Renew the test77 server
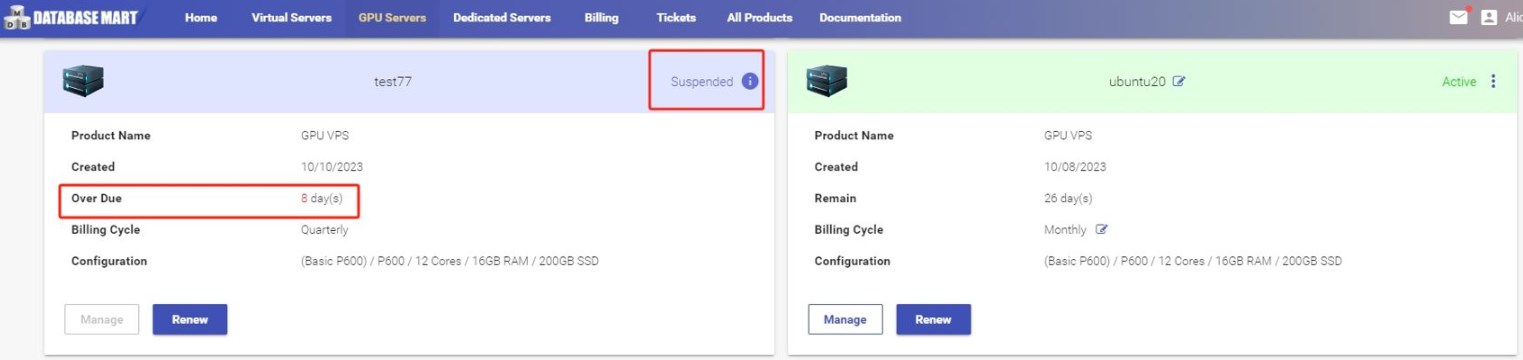The height and width of the screenshot is (360, 1523). click(190, 319)
